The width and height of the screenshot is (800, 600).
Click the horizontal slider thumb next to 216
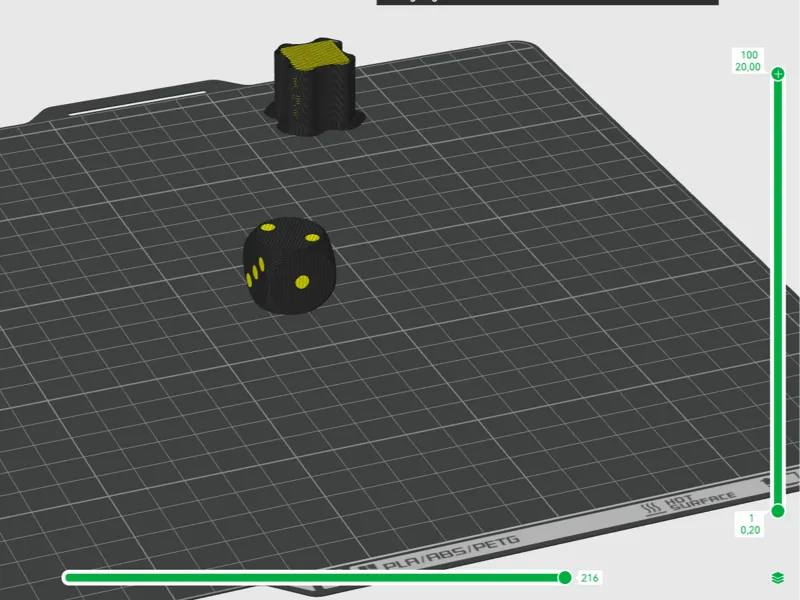(x=565, y=578)
